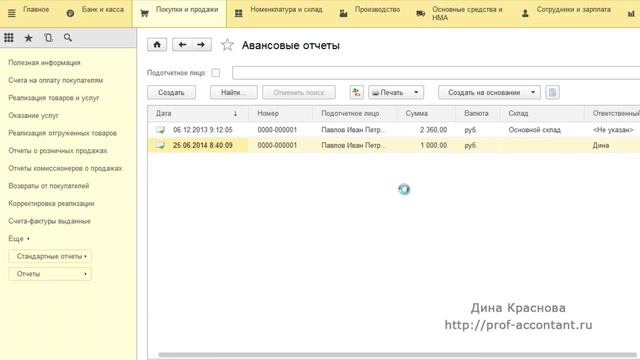Open Корректировка реализации link
640x360 pixels.
click(51, 203)
